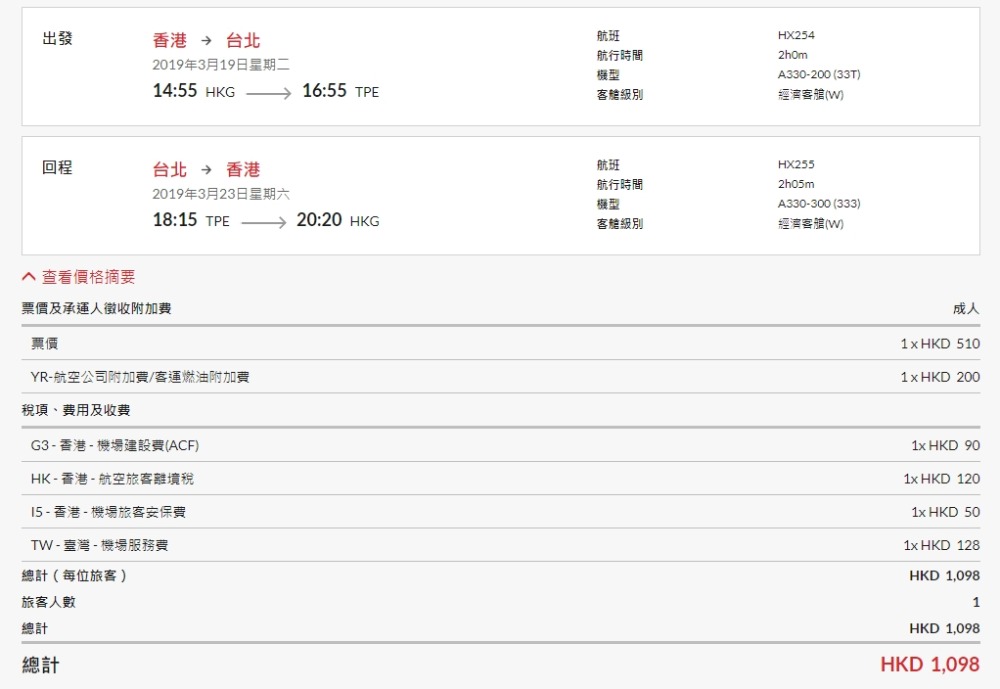Select flight number HX255

tap(796, 164)
